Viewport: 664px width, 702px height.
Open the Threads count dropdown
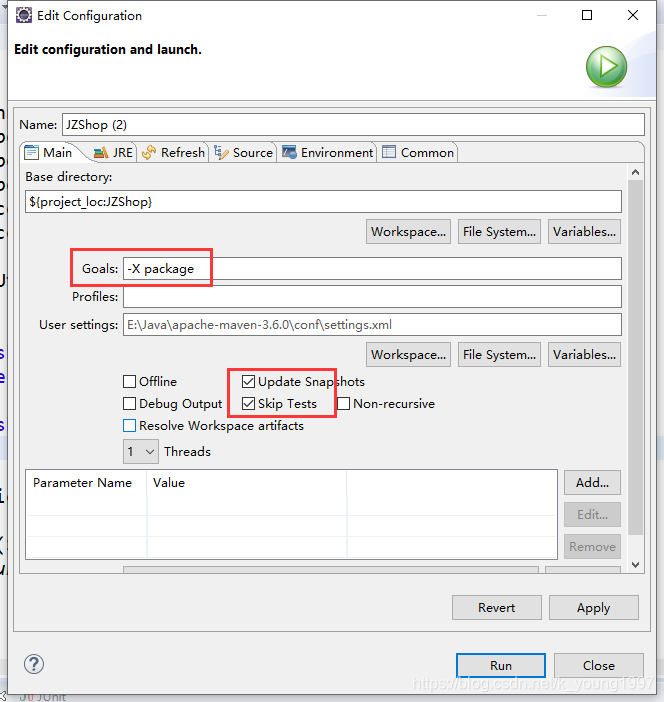(141, 451)
